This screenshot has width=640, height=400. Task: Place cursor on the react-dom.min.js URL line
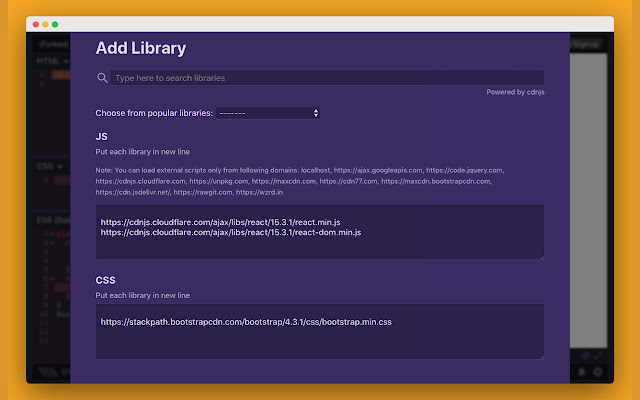(x=230, y=232)
